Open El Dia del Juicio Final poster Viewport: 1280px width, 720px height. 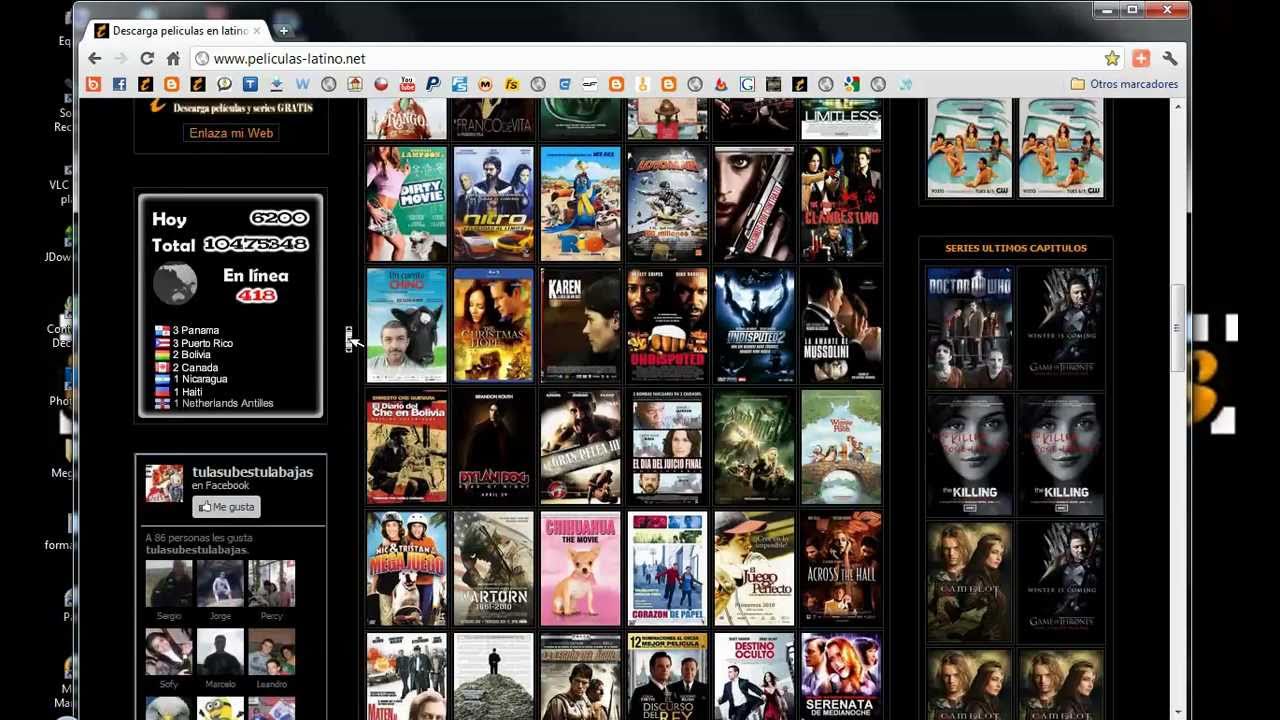point(667,447)
